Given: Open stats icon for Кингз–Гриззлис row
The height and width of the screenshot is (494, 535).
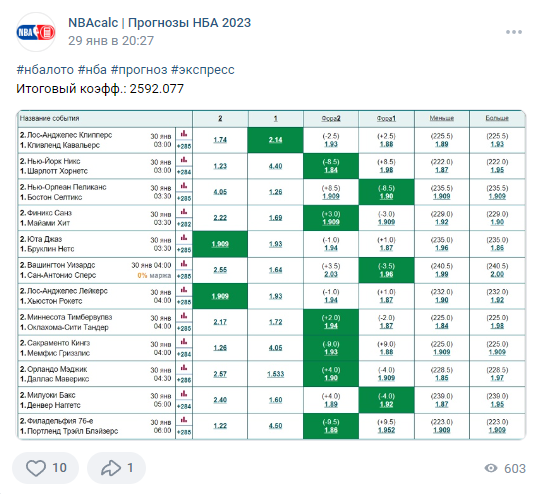Looking at the screenshot, I should tap(184, 342).
